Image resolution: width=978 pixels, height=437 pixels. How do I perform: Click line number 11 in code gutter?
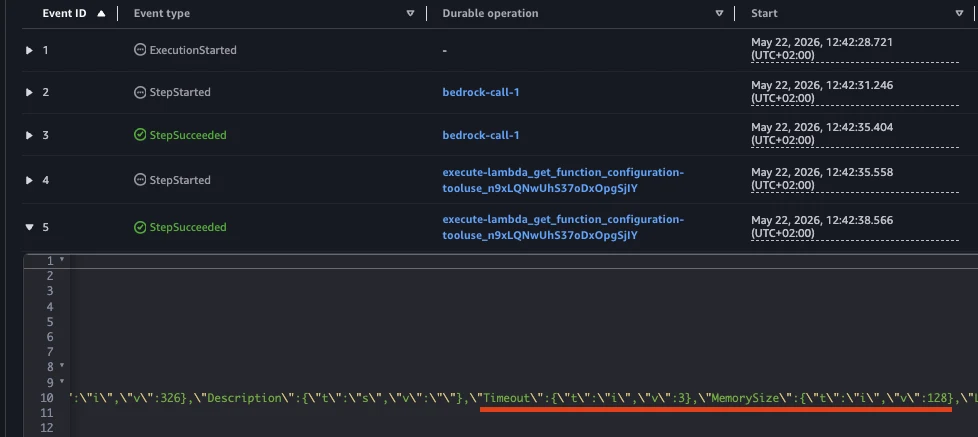(x=47, y=413)
